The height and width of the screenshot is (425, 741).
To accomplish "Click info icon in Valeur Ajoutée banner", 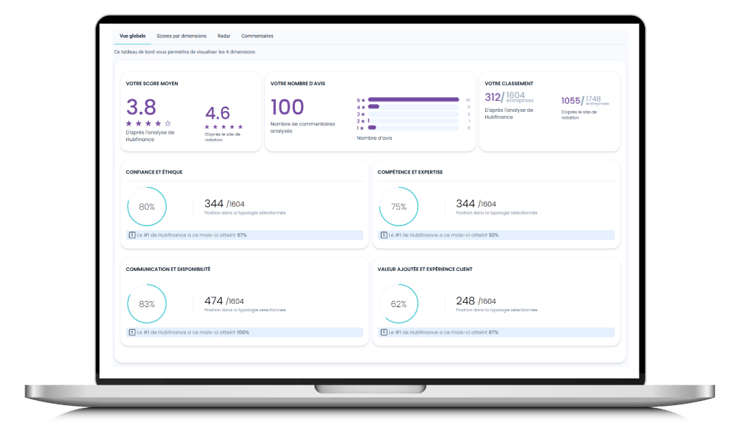I will tap(384, 332).
